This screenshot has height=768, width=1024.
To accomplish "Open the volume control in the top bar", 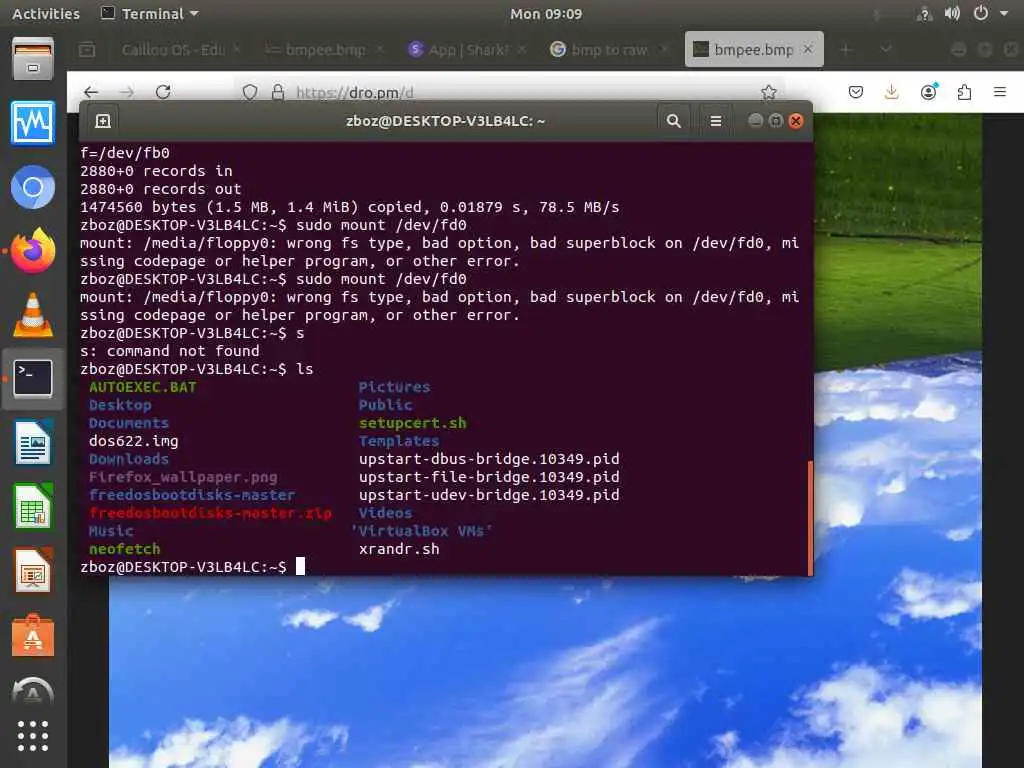I will [952, 13].
